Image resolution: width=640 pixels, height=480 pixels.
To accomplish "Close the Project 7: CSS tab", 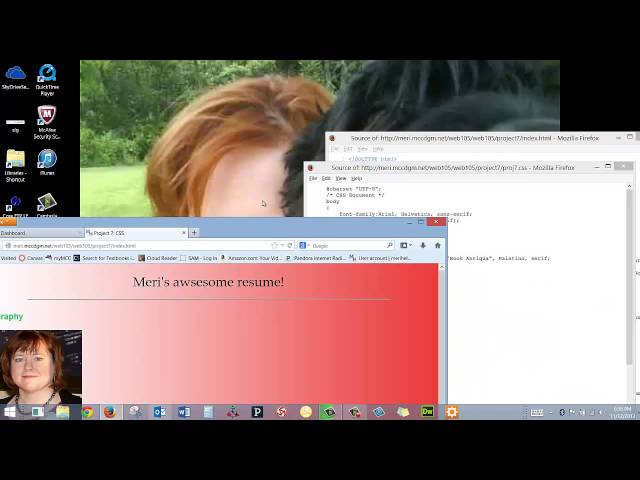I will point(184,233).
